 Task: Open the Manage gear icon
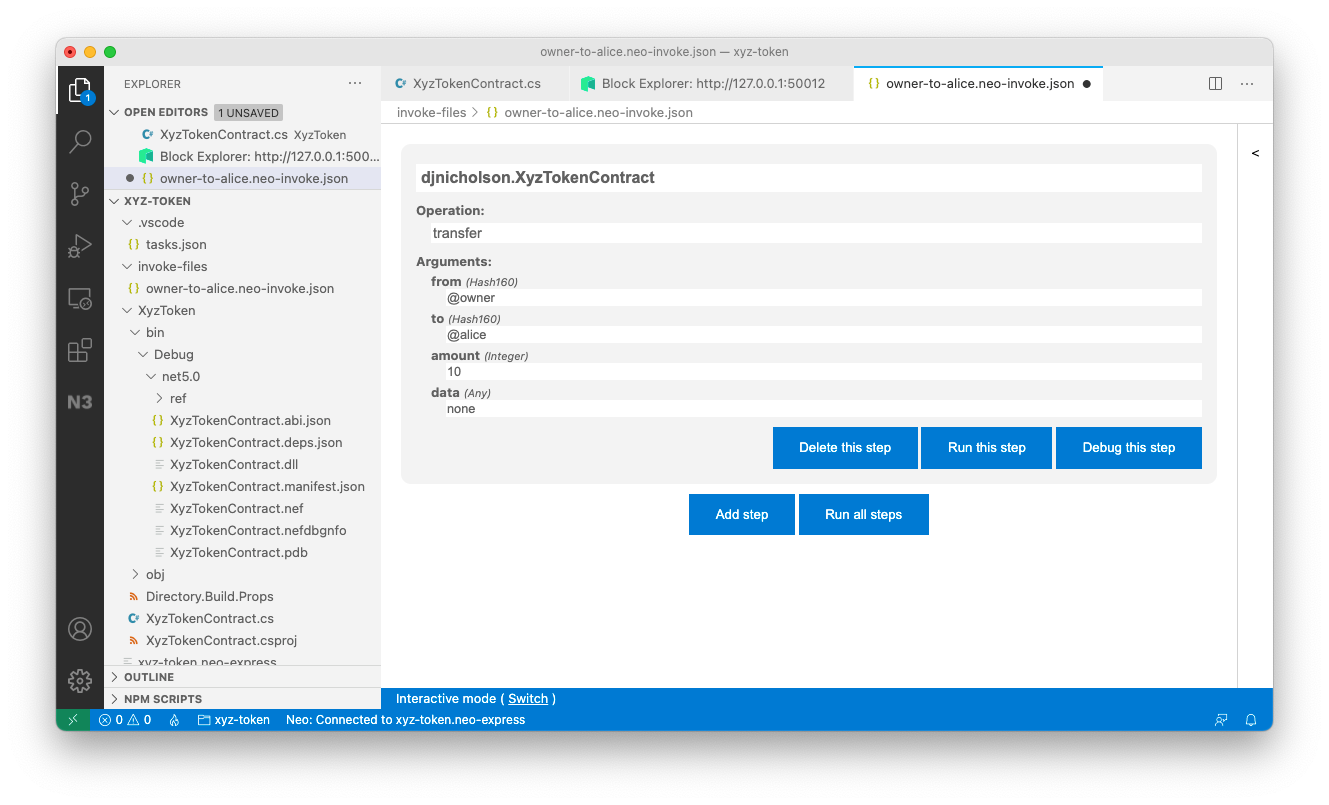(80, 681)
